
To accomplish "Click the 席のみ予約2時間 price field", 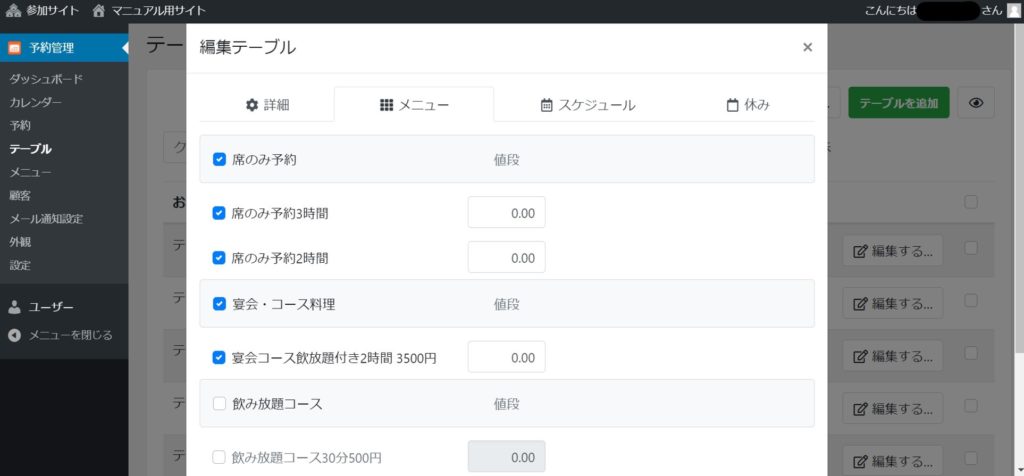I will coord(506,258).
